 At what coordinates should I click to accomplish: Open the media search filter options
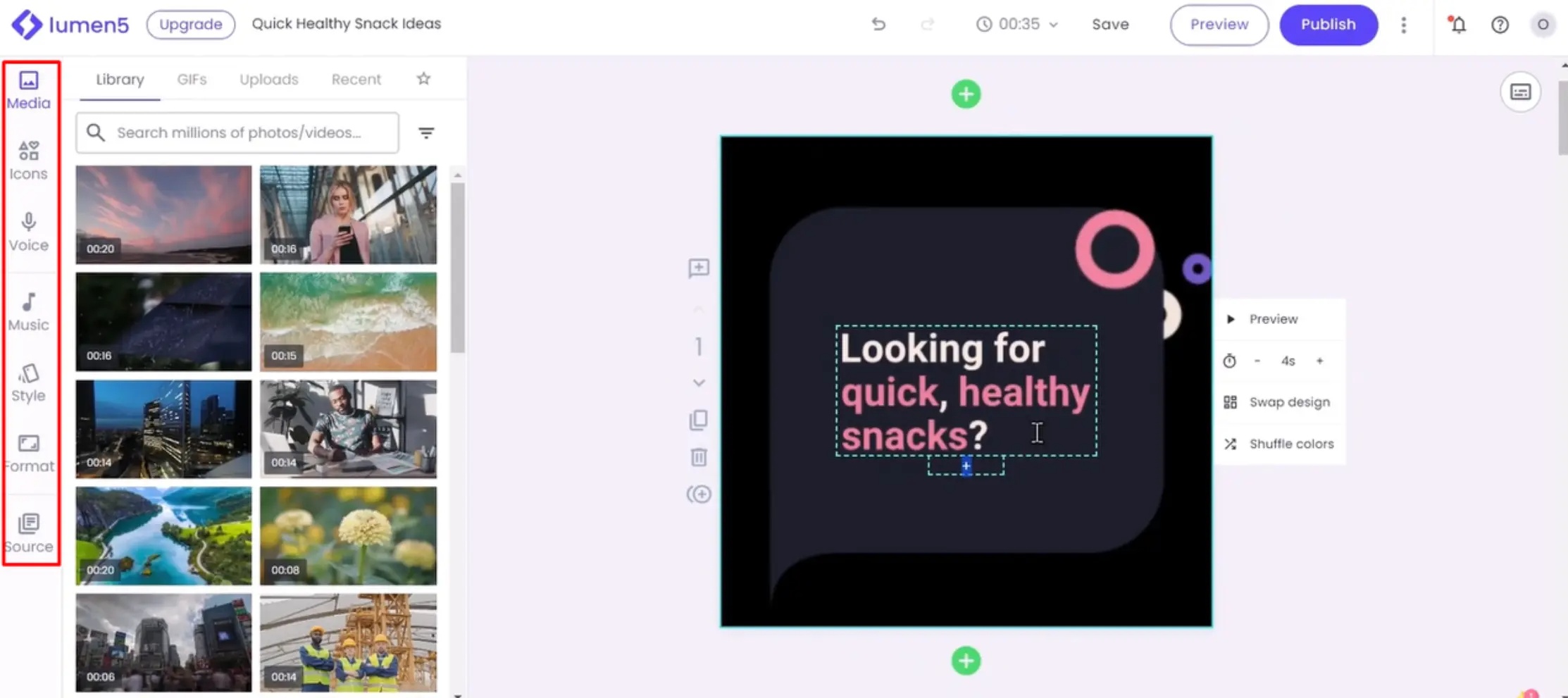[x=426, y=132]
